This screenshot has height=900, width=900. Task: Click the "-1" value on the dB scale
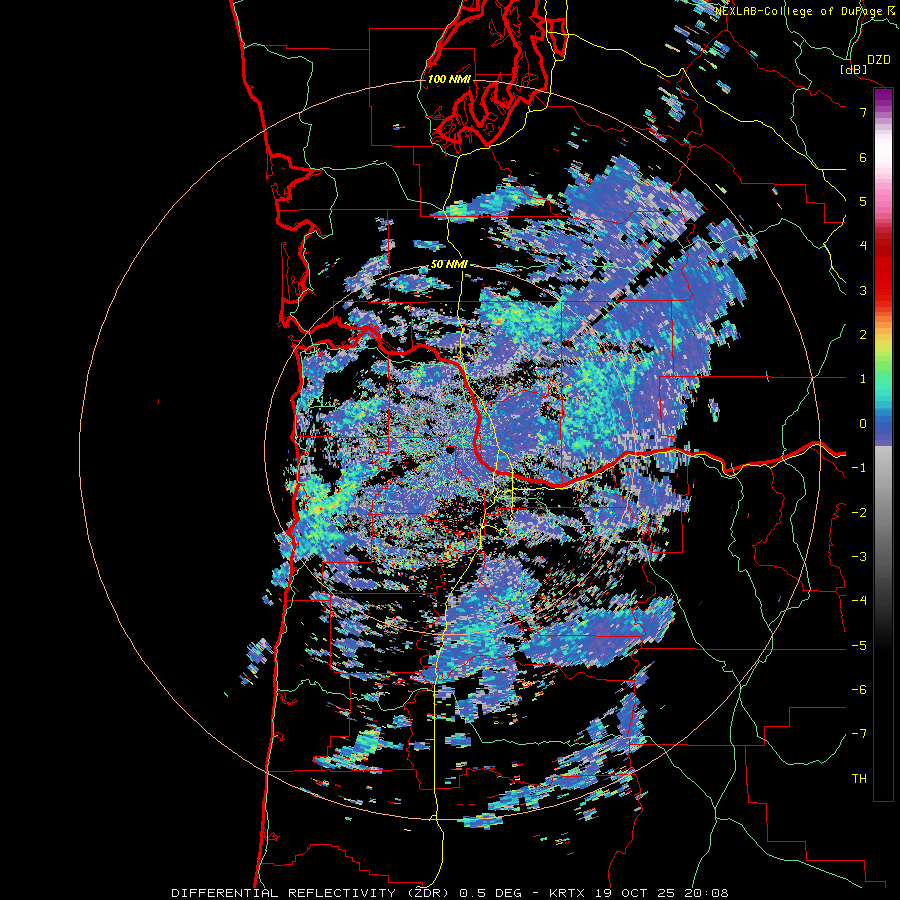[x=859, y=468]
